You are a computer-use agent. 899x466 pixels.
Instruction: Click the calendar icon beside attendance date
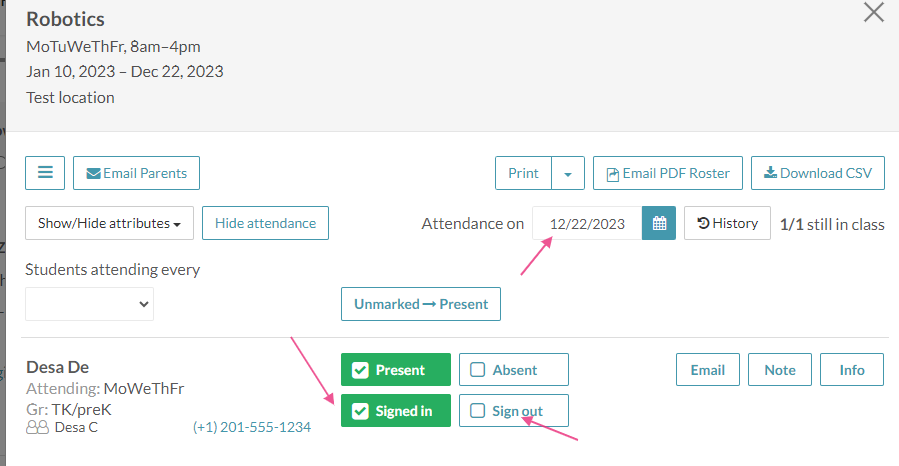(x=659, y=223)
